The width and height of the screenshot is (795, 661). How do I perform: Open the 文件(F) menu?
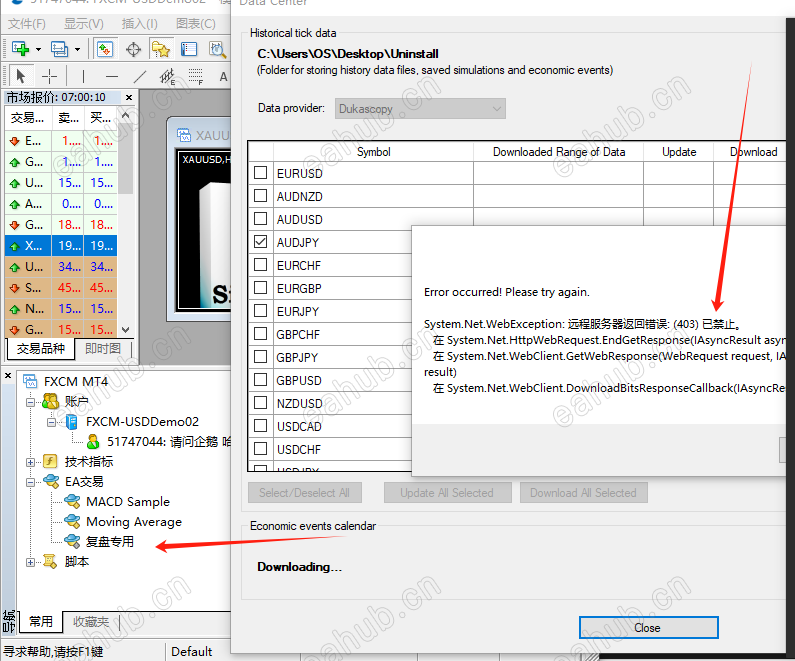click(x=26, y=23)
